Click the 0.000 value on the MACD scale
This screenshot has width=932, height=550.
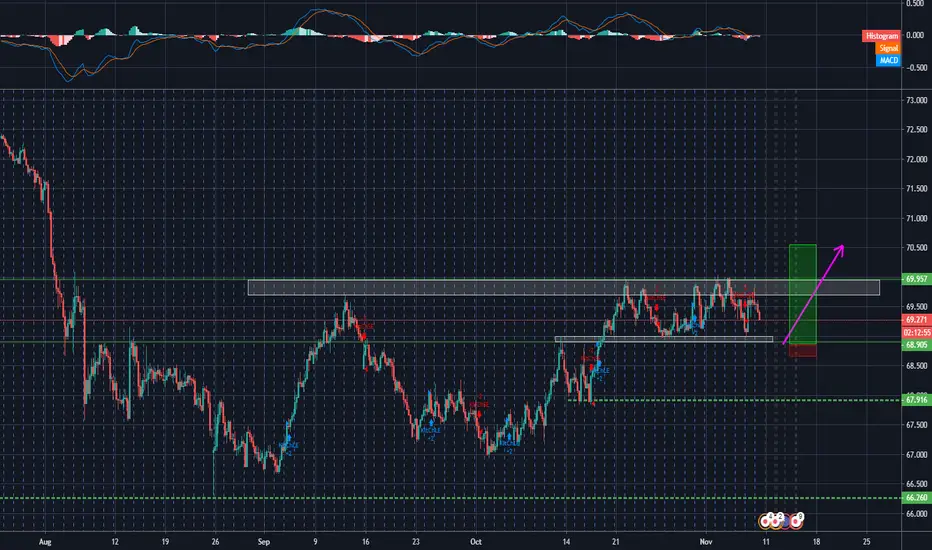pos(915,36)
